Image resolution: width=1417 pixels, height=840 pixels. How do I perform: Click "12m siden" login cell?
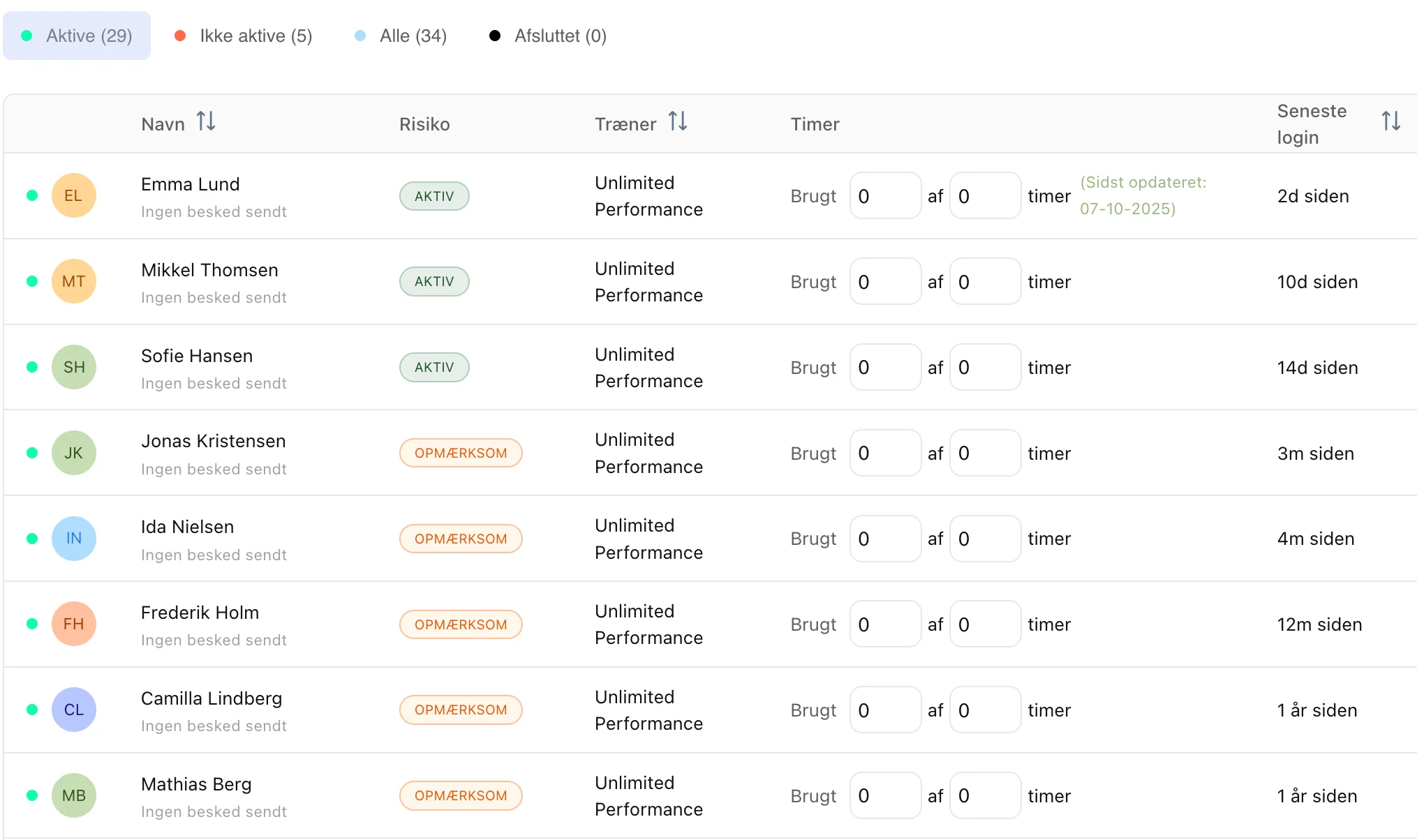click(x=1319, y=624)
